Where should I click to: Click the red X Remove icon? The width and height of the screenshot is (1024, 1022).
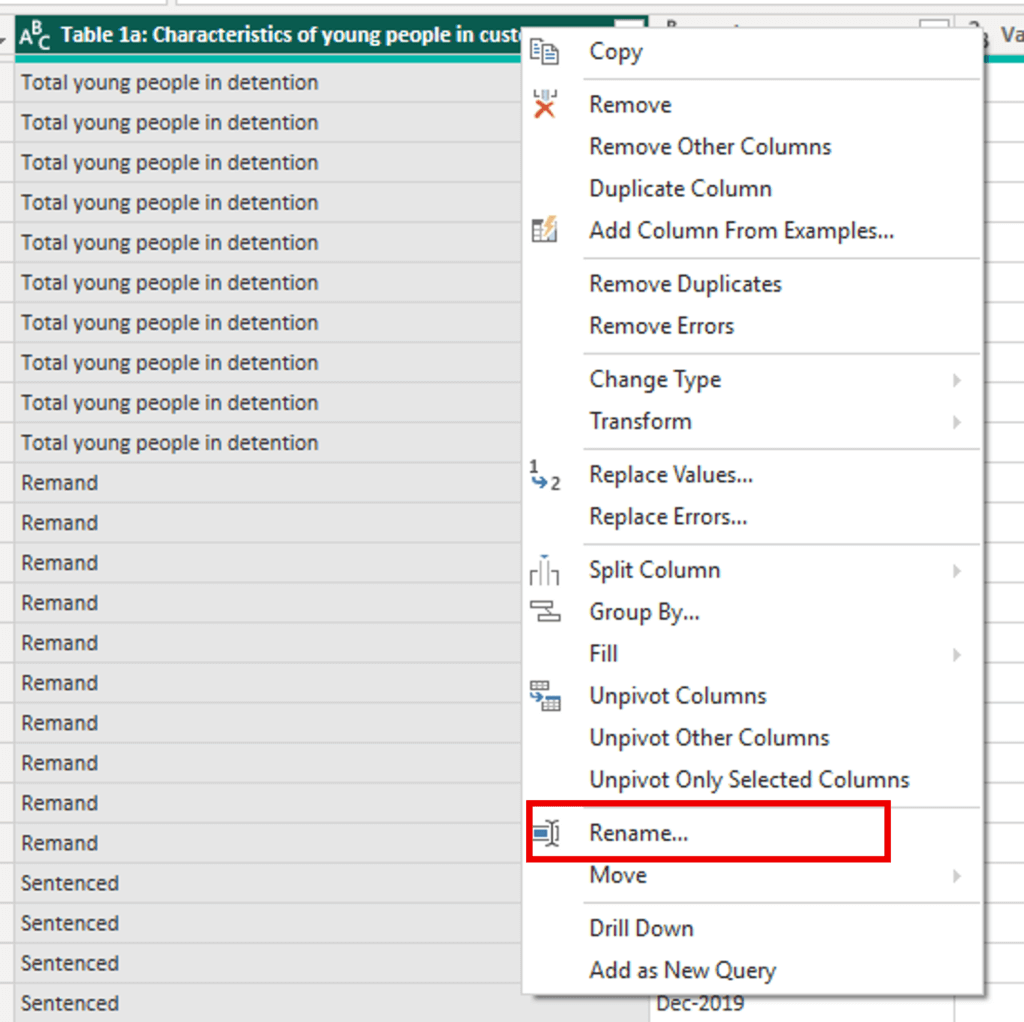click(x=545, y=105)
